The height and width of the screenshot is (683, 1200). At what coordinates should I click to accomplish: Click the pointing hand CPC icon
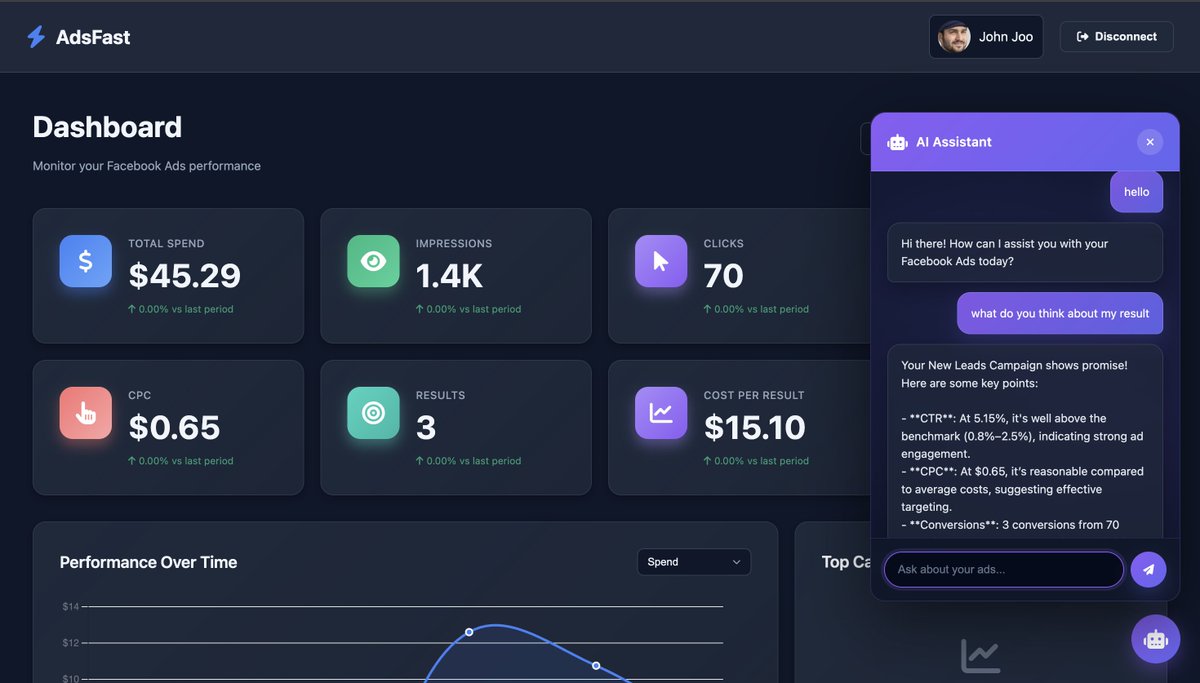pyautogui.click(x=86, y=413)
